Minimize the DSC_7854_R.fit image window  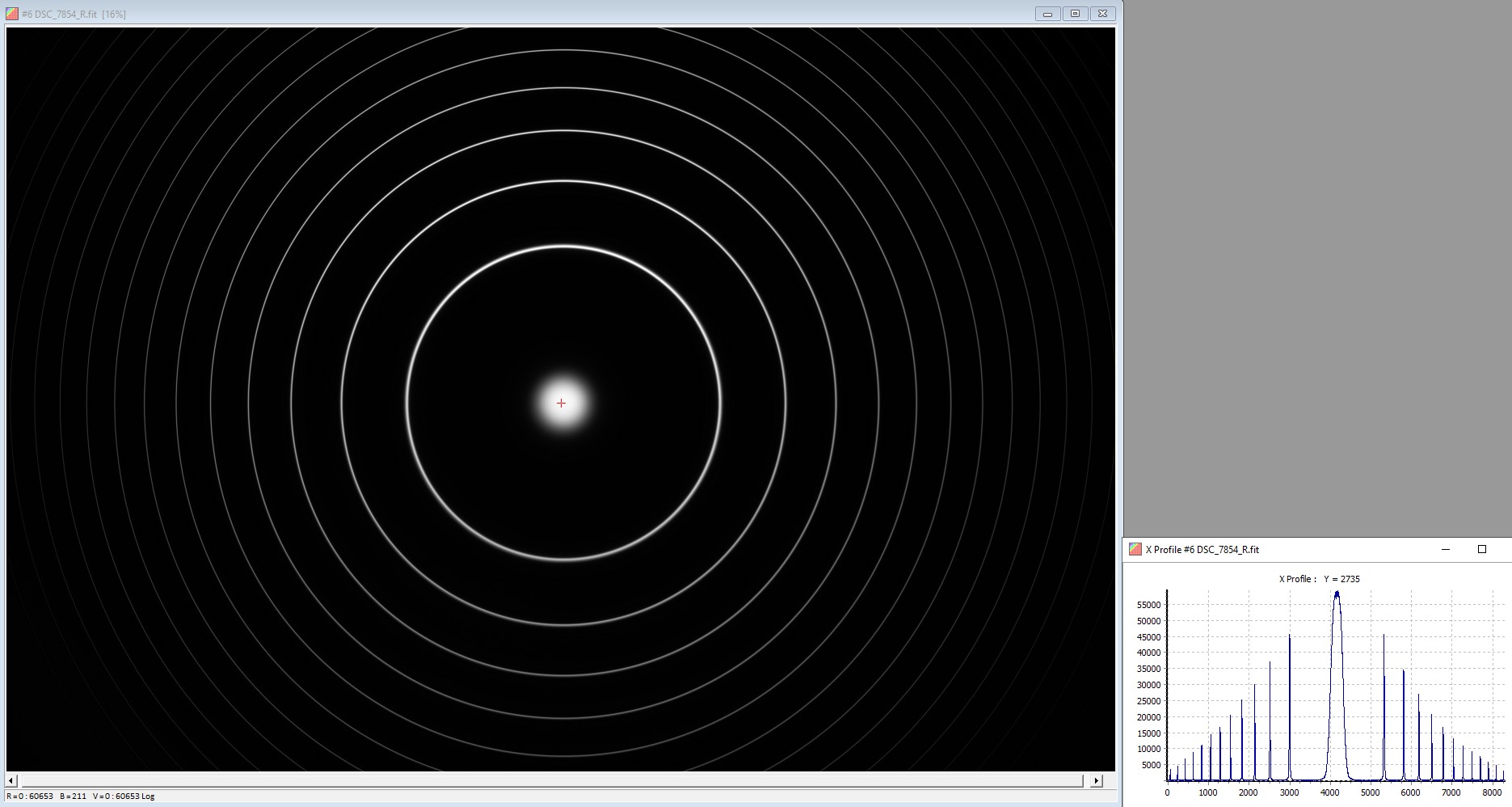(x=1047, y=14)
